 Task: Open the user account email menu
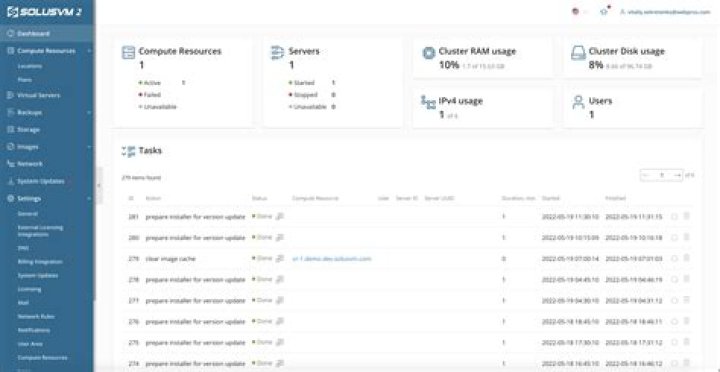point(665,12)
